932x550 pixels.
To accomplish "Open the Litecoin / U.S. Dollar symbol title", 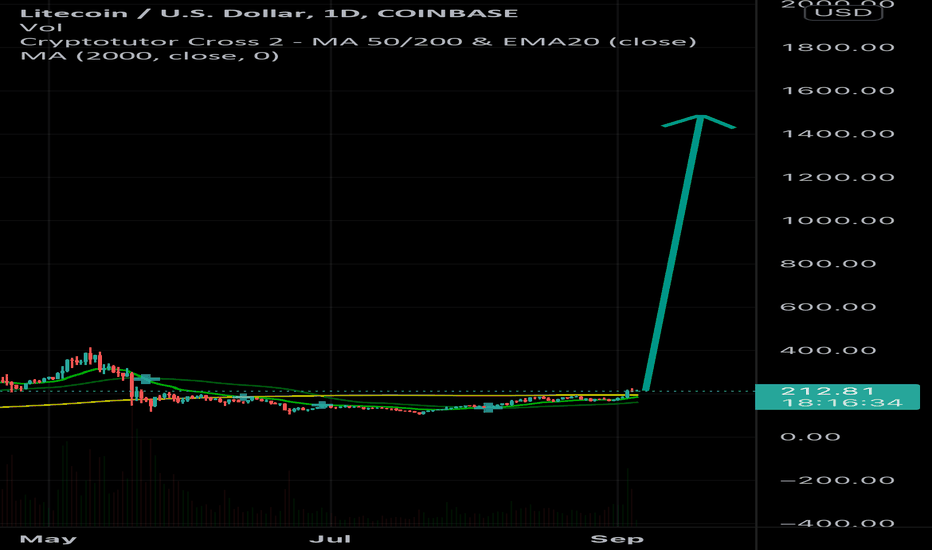I will click(269, 13).
